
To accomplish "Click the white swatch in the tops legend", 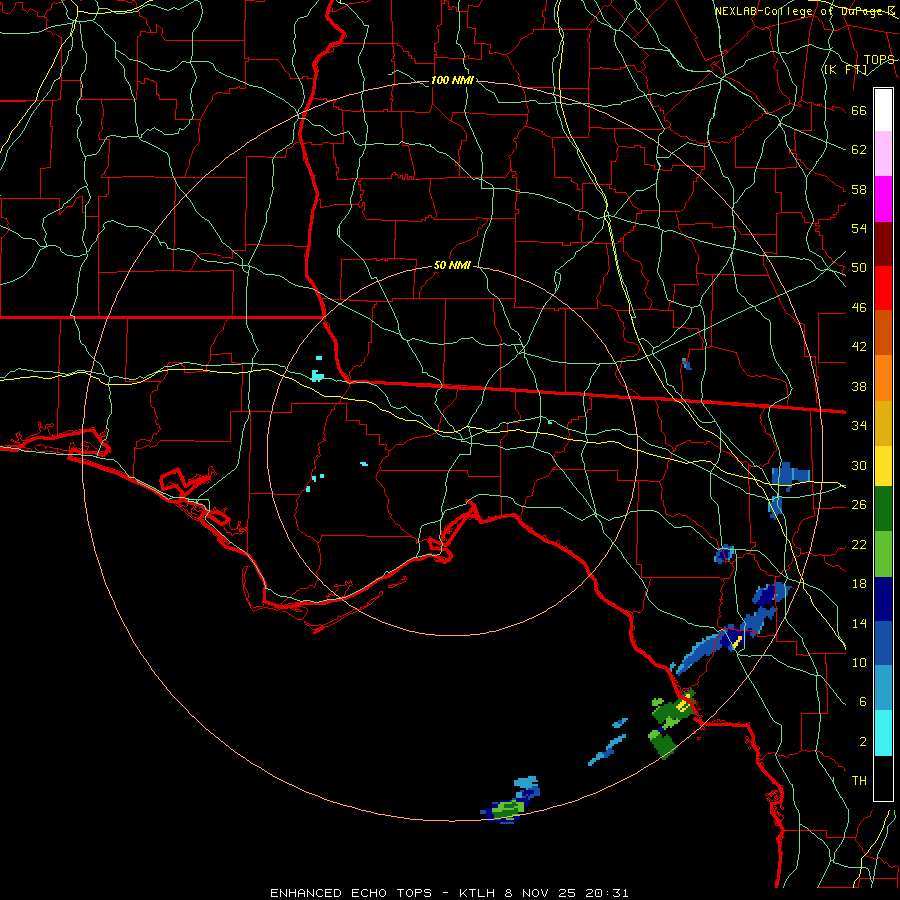I will click(883, 110).
